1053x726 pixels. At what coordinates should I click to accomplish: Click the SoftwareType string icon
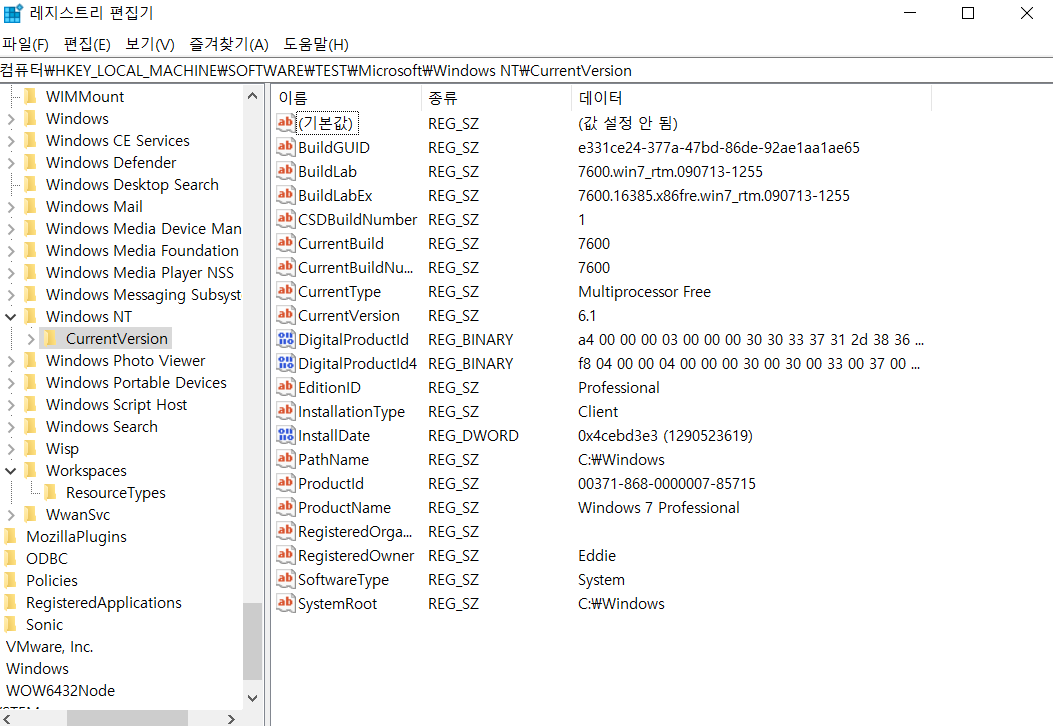pos(285,580)
